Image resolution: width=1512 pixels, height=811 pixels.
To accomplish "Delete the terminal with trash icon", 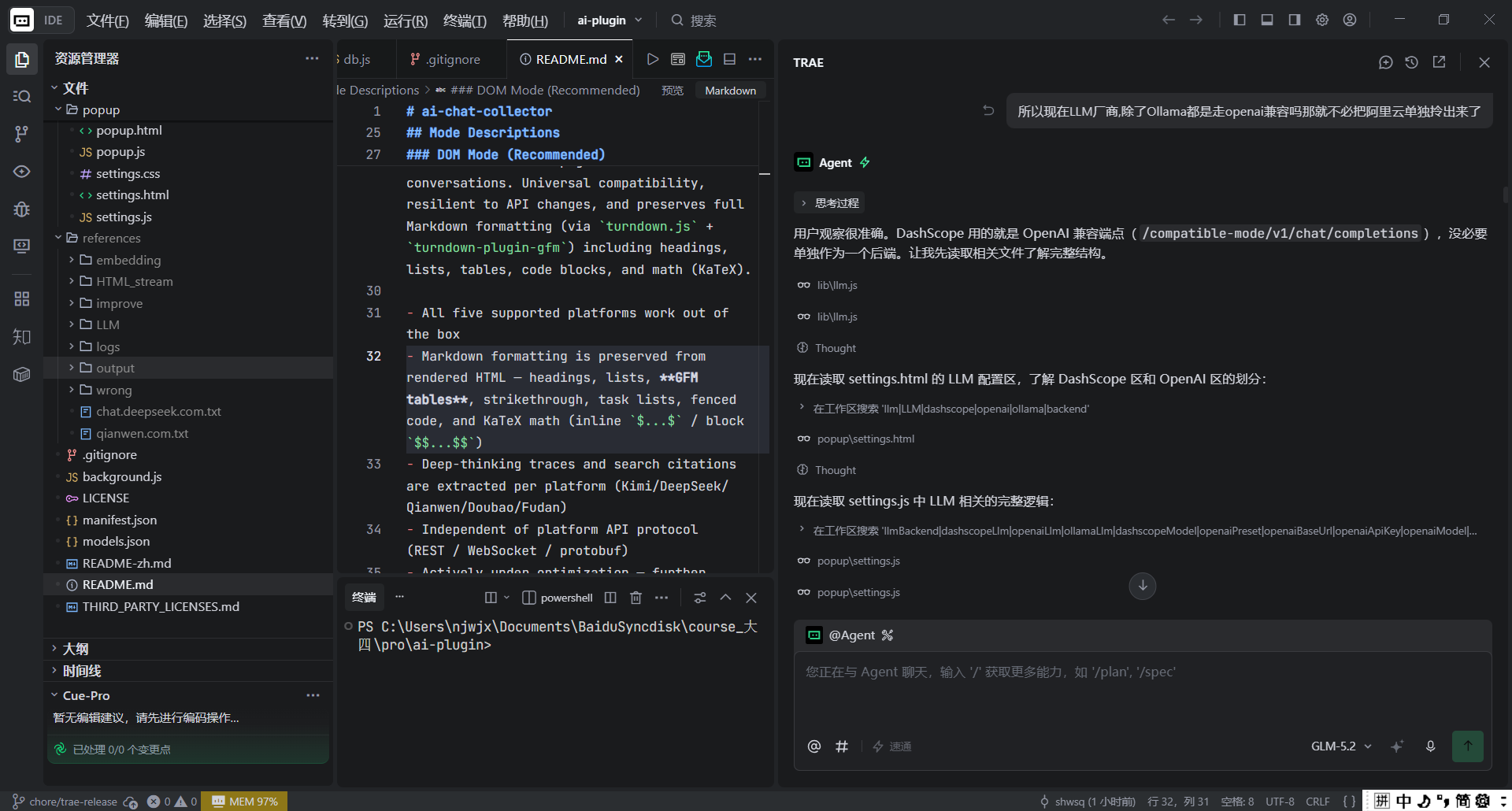I will coord(636,598).
